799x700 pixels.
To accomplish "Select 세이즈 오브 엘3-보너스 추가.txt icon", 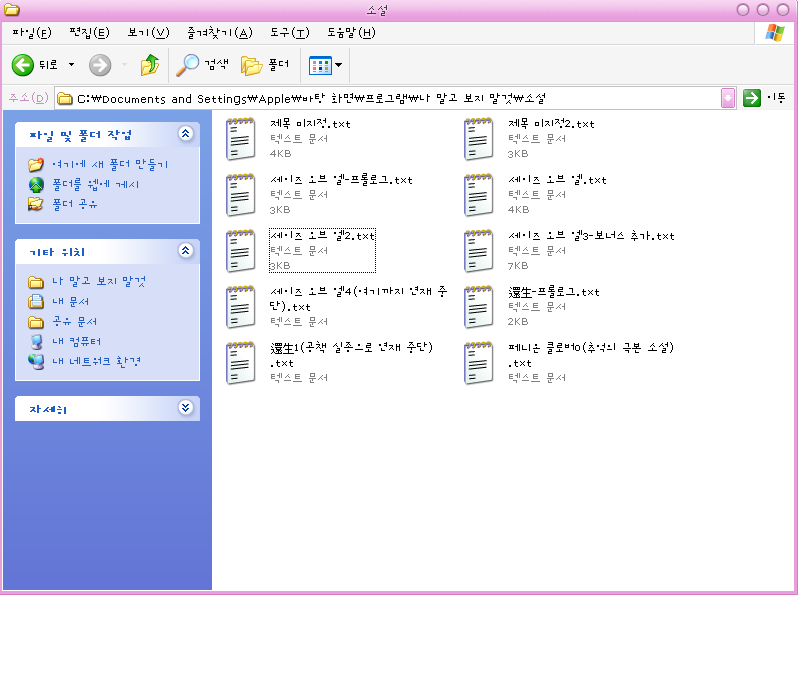I will [x=478, y=251].
